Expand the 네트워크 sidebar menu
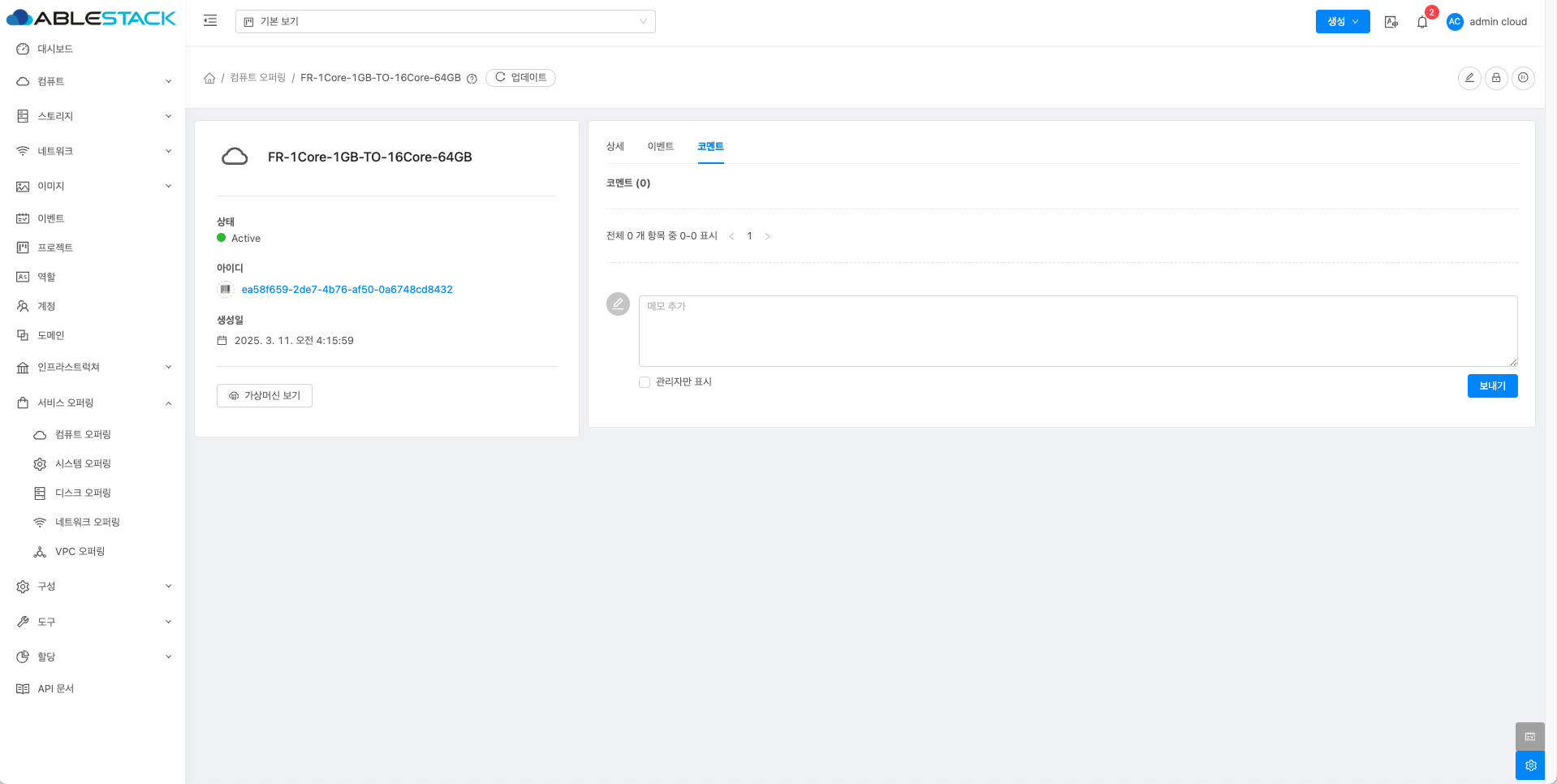The width and height of the screenshot is (1557, 784). point(93,151)
